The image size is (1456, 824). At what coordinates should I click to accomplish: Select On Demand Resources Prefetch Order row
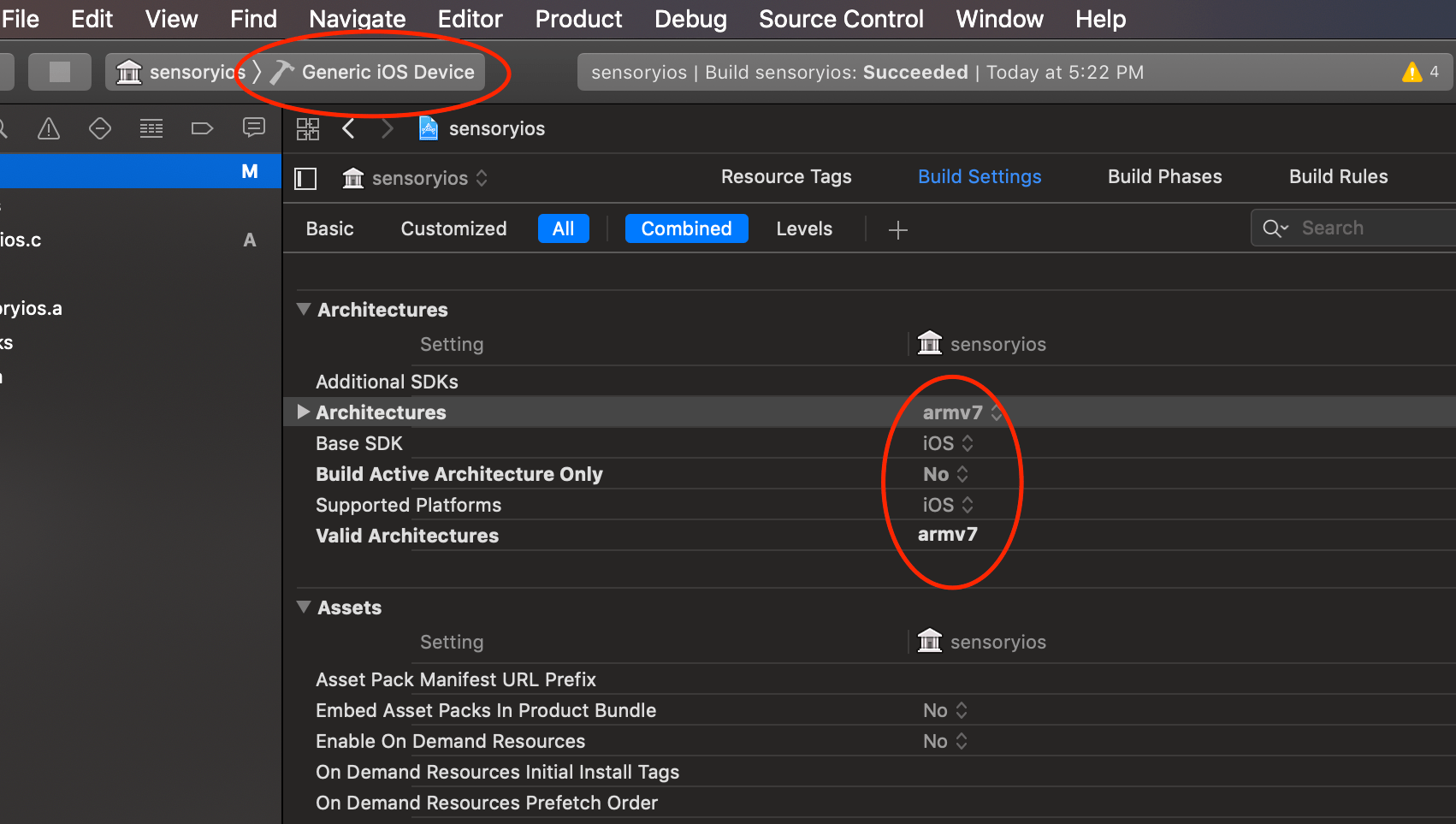[x=869, y=803]
